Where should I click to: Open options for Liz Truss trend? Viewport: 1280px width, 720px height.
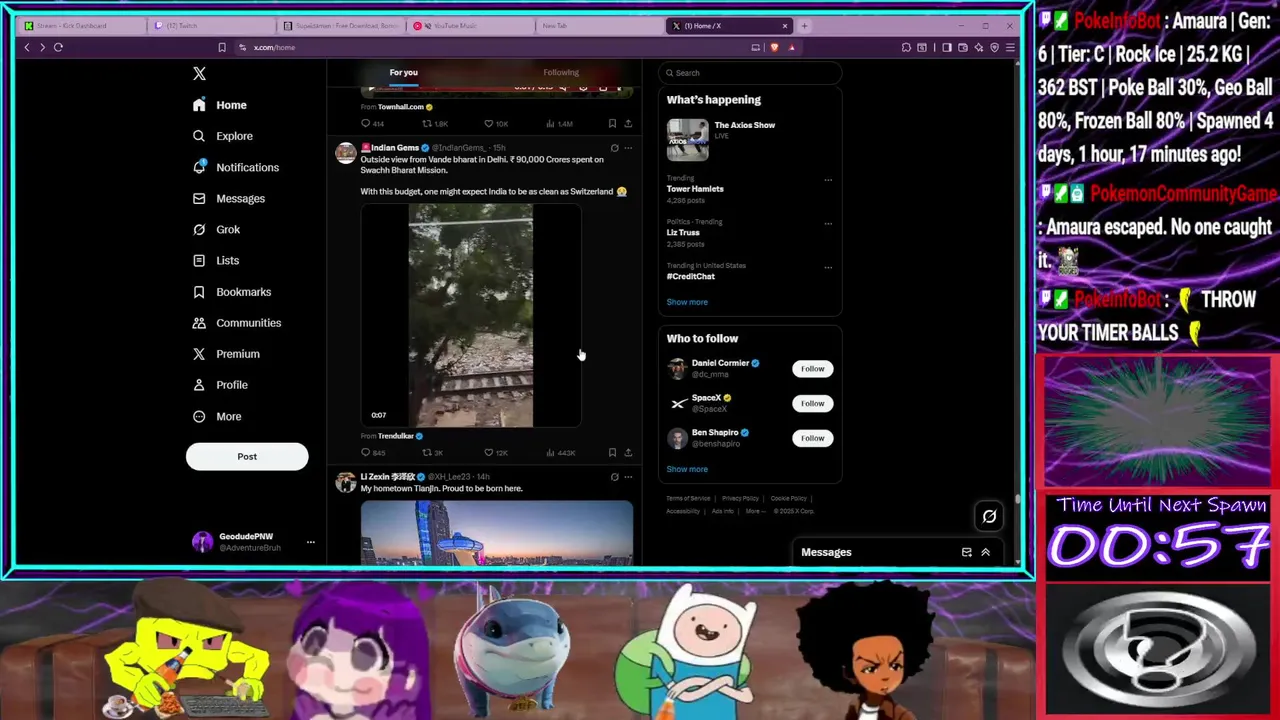828,224
